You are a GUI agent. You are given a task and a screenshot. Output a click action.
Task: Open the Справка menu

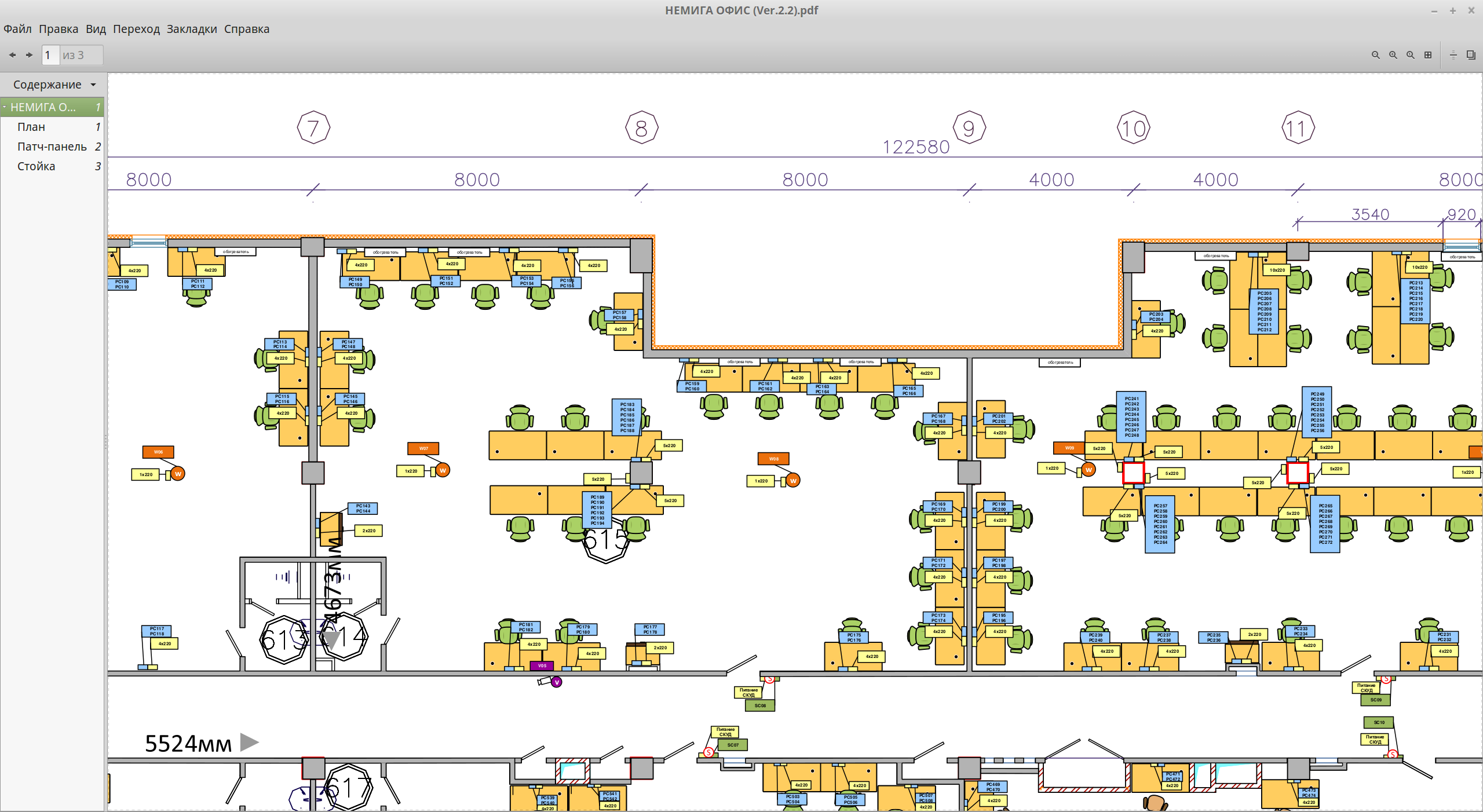(247, 29)
